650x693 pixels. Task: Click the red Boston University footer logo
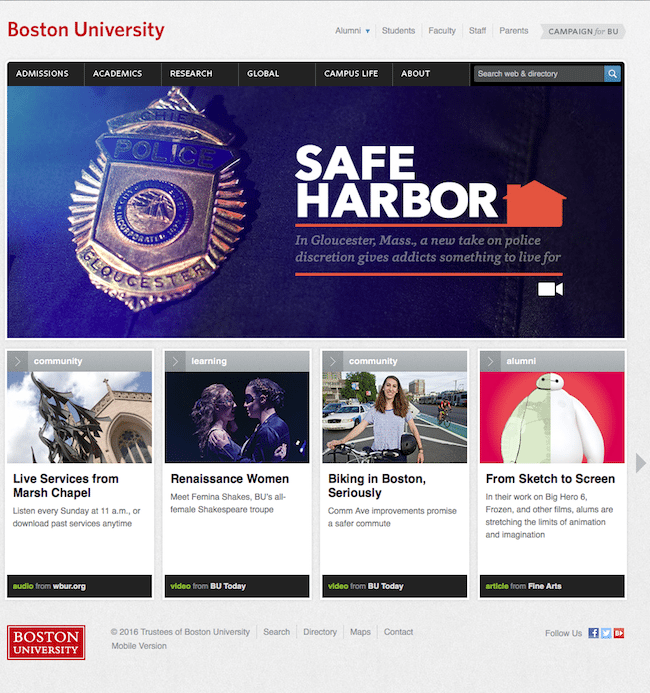click(x=46, y=642)
